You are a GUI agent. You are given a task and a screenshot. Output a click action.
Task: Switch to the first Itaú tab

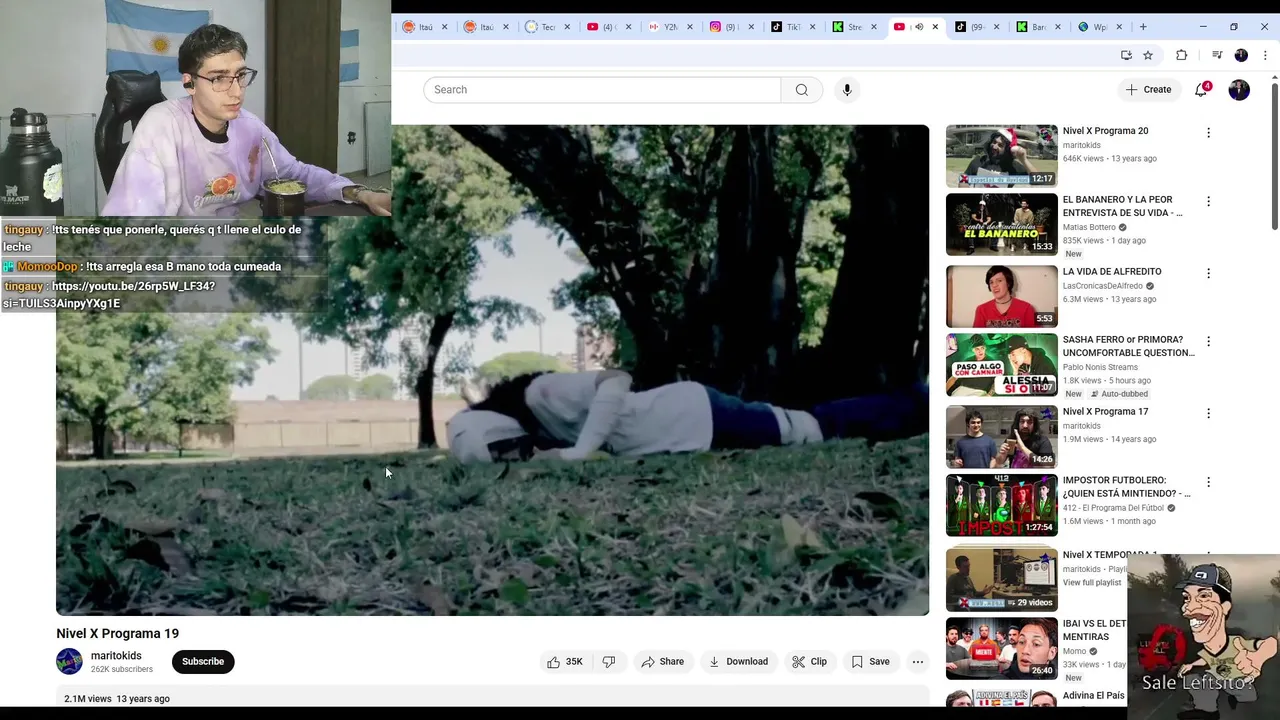click(x=425, y=27)
